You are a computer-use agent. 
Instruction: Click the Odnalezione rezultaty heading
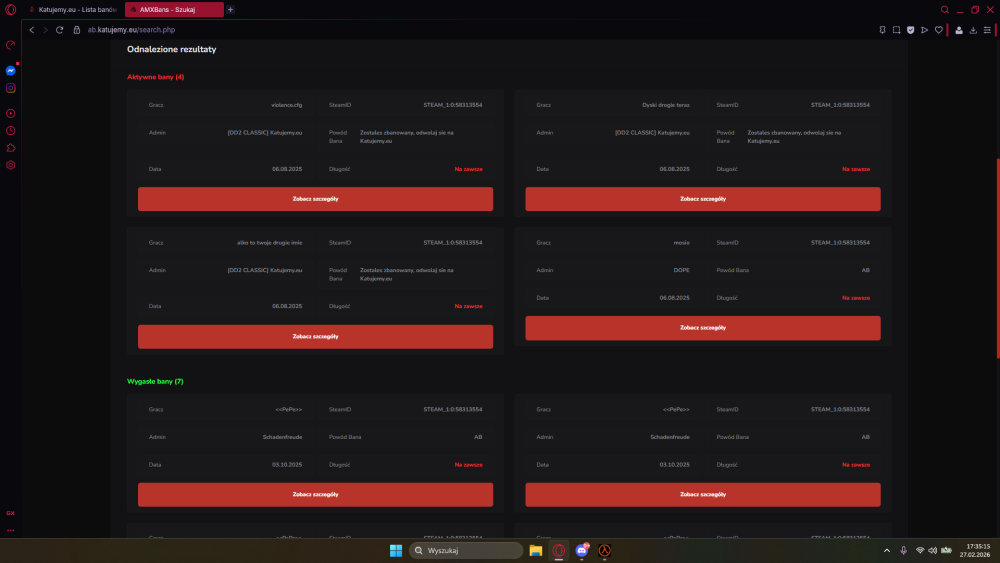172,49
